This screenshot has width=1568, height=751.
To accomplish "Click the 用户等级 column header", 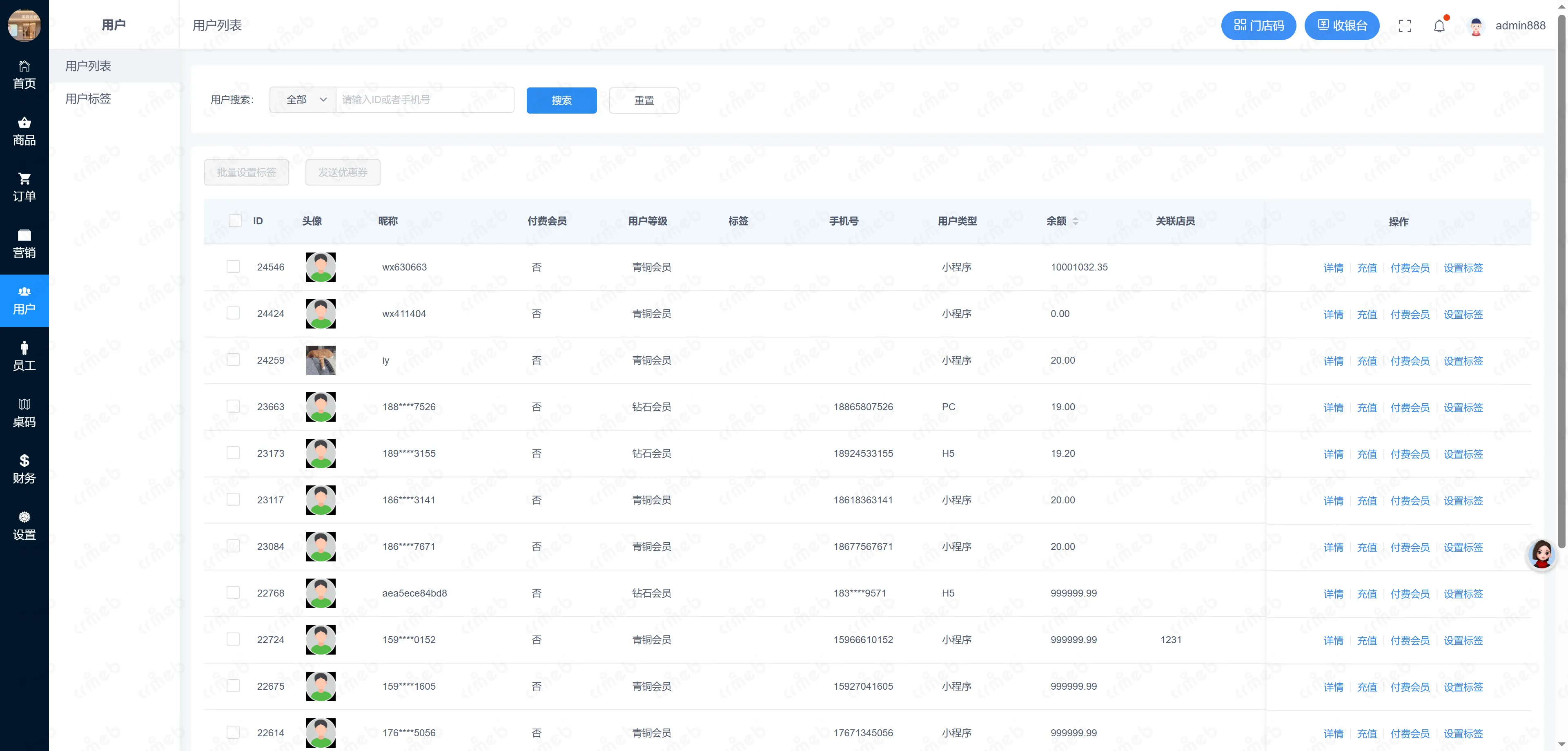I will click(648, 221).
